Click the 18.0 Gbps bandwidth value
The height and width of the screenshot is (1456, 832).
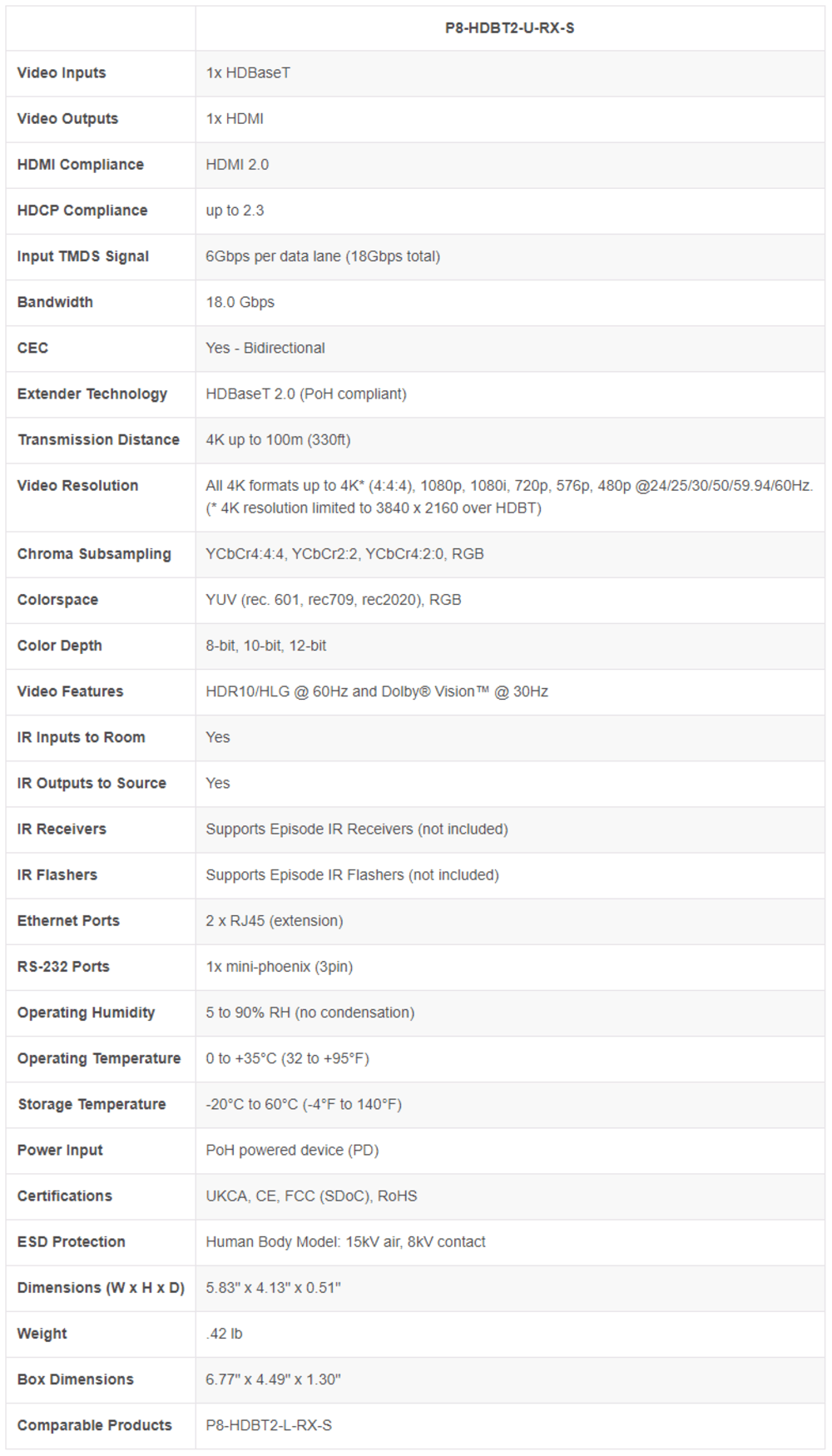click(240, 302)
